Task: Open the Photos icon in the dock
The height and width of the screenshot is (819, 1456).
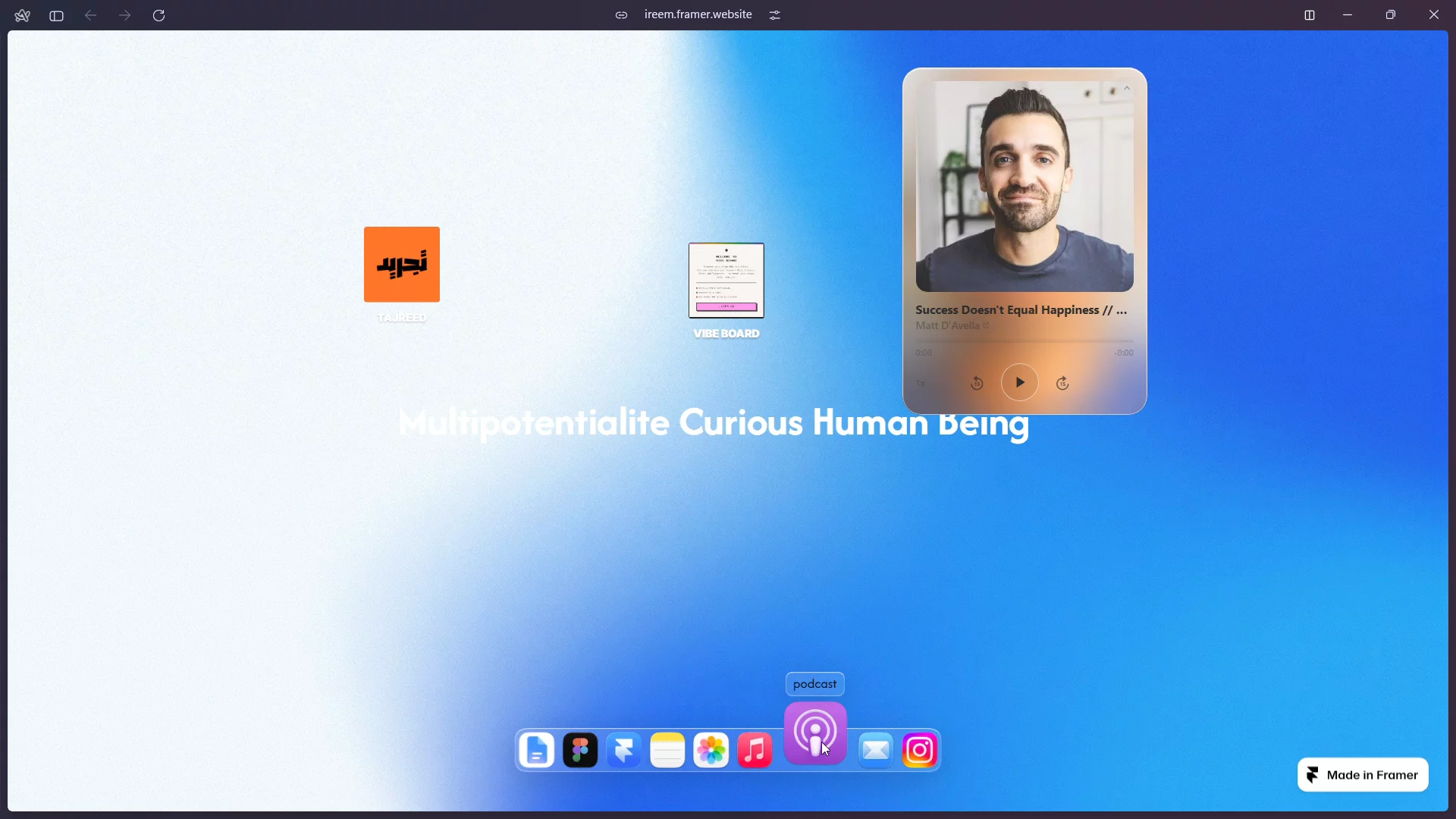Action: pos(711,751)
